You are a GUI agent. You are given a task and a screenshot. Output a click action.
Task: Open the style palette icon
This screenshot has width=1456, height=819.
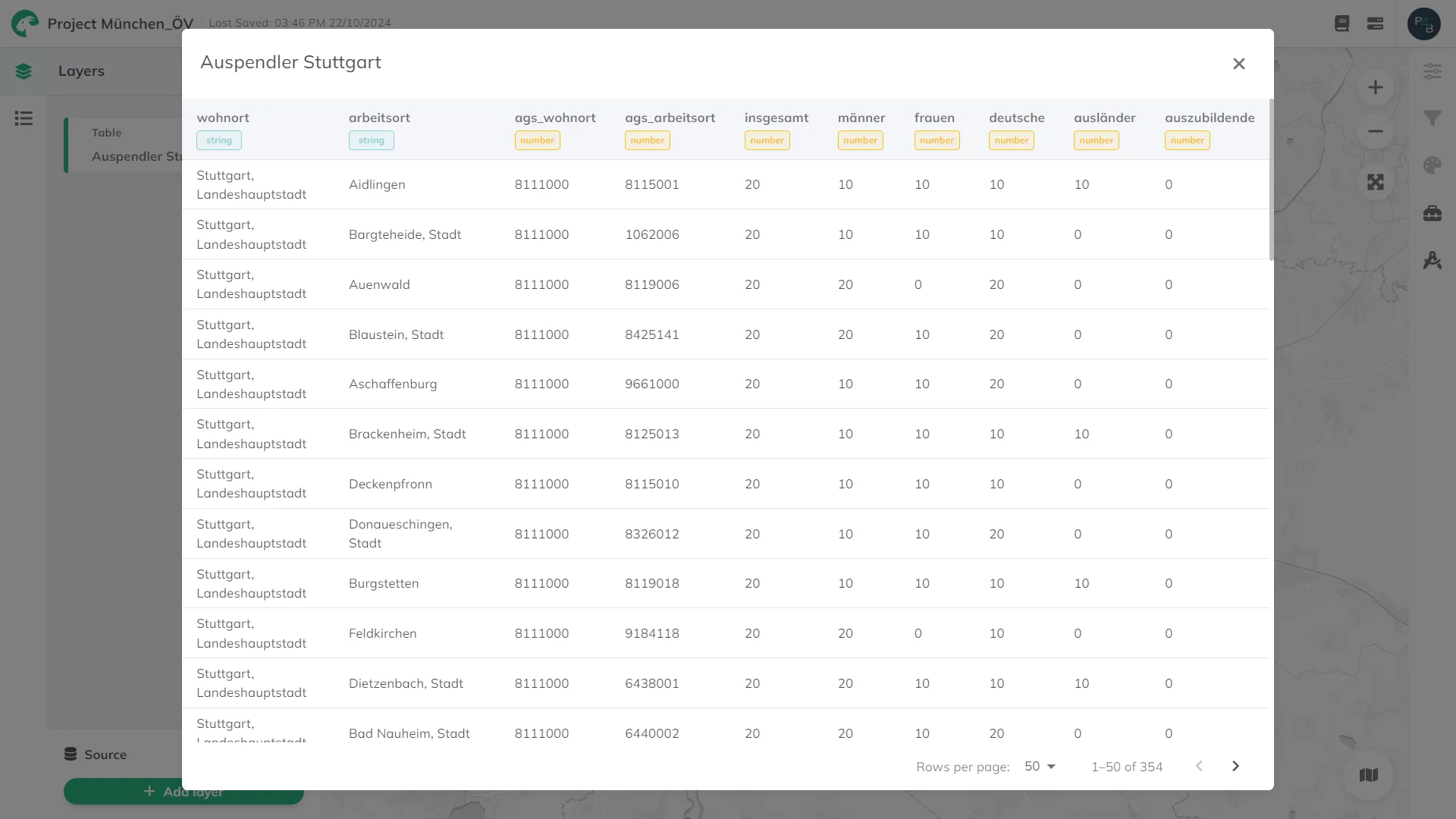tap(1432, 166)
